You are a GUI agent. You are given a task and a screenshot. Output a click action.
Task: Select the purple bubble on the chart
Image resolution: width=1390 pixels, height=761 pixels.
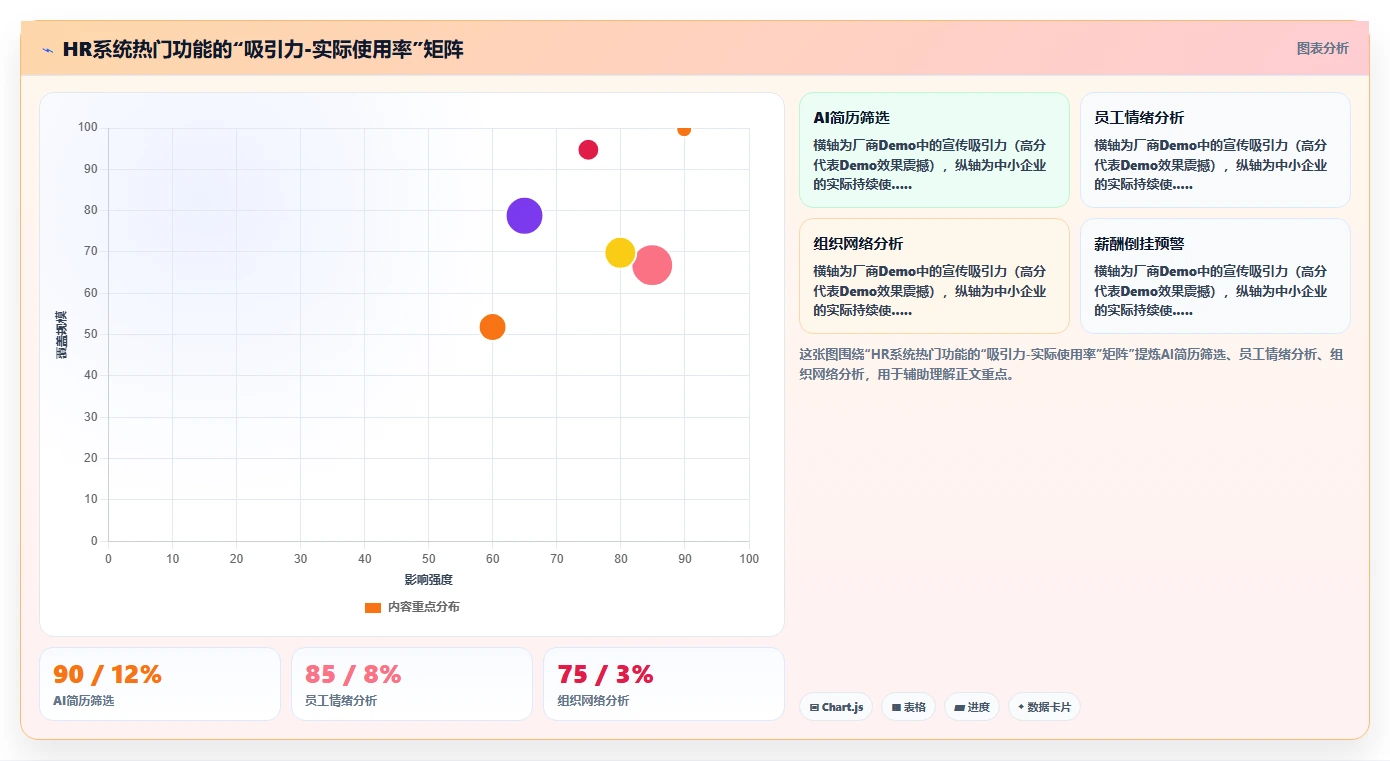pyautogui.click(x=524, y=215)
